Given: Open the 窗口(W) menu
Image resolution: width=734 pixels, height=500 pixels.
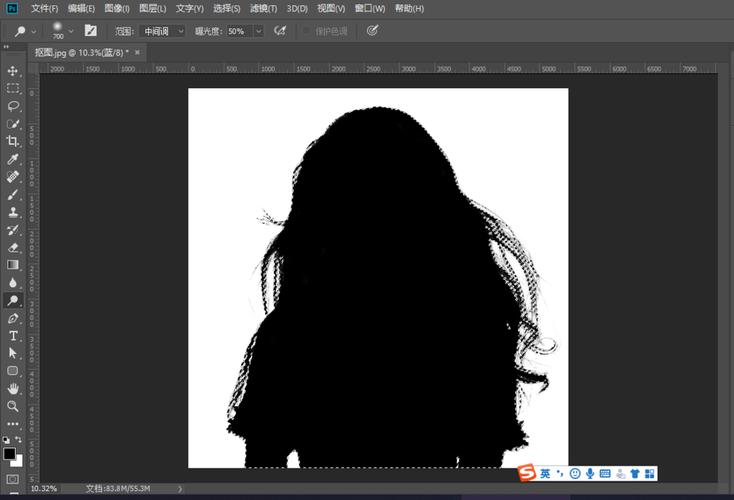Looking at the screenshot, I should pyautogui.click(x=370, y=8).
